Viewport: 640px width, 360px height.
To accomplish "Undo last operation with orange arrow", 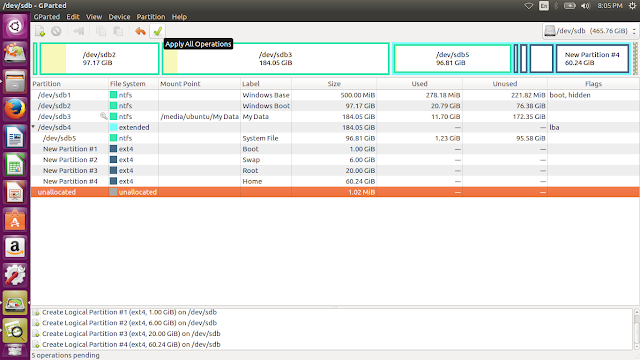I will click(x=140, y=31).
